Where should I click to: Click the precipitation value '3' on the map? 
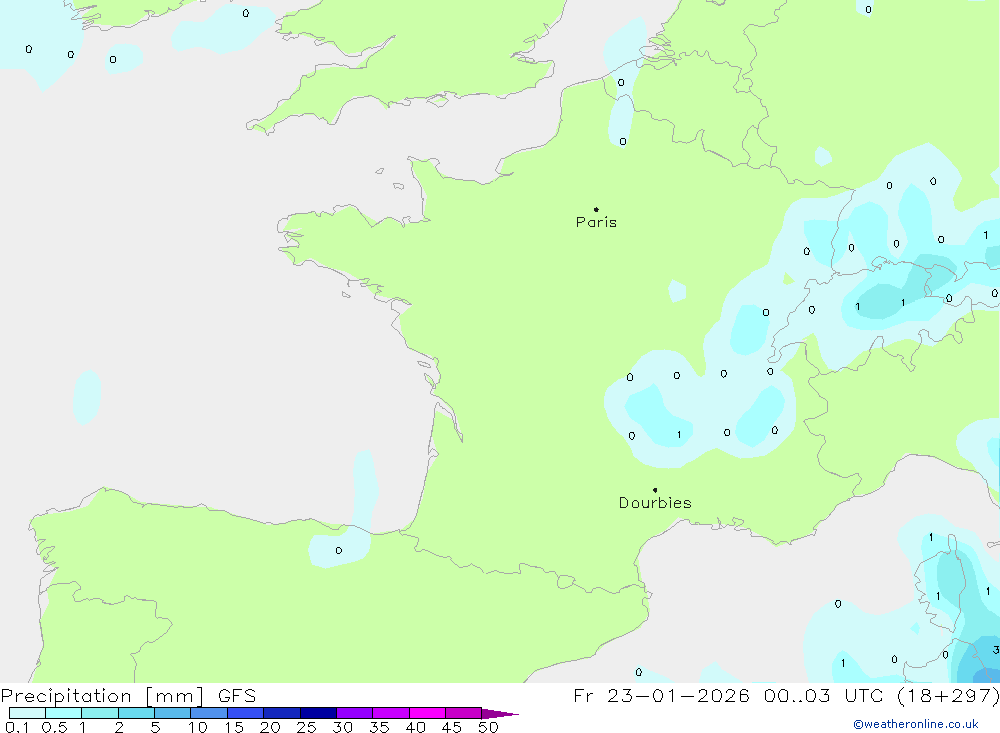(996, 650)
